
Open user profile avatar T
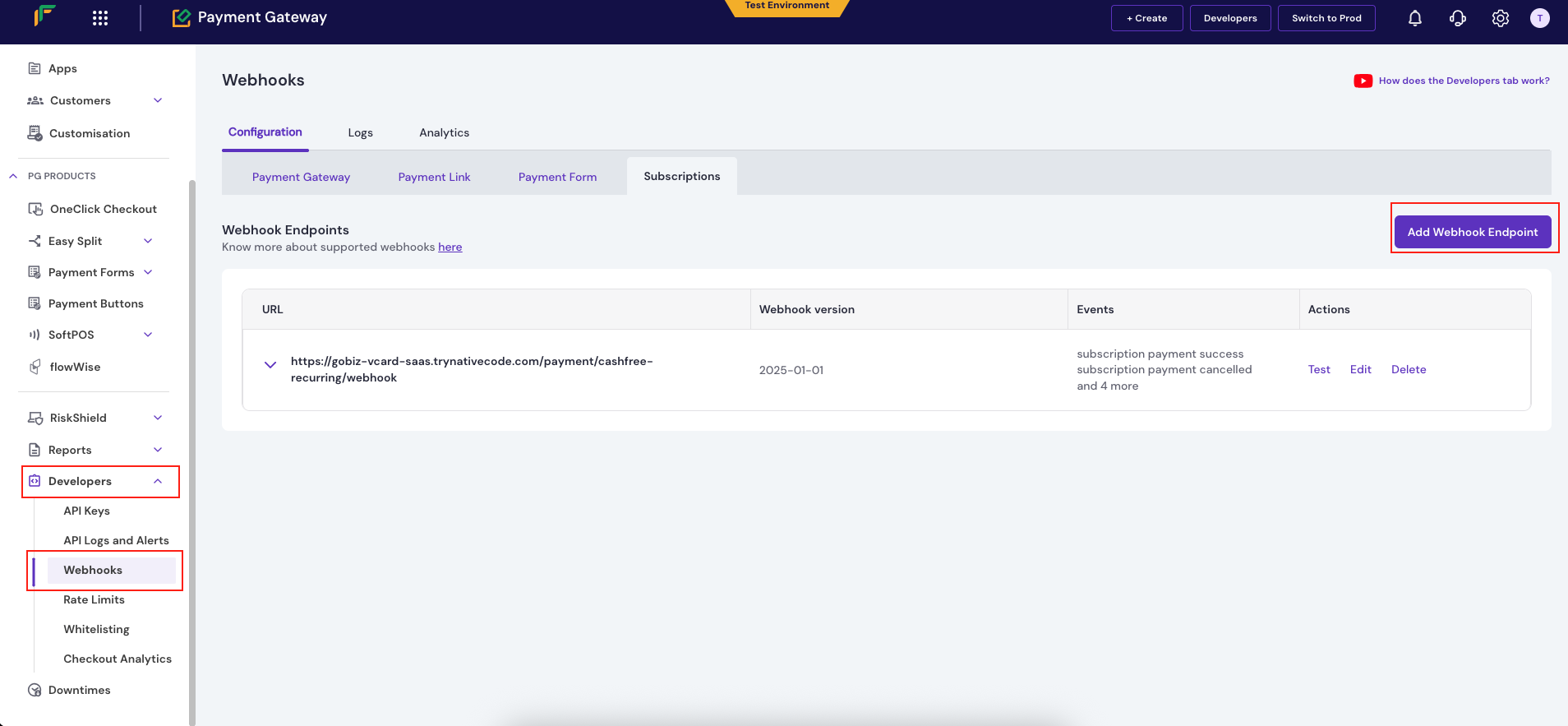(1540, 18)
